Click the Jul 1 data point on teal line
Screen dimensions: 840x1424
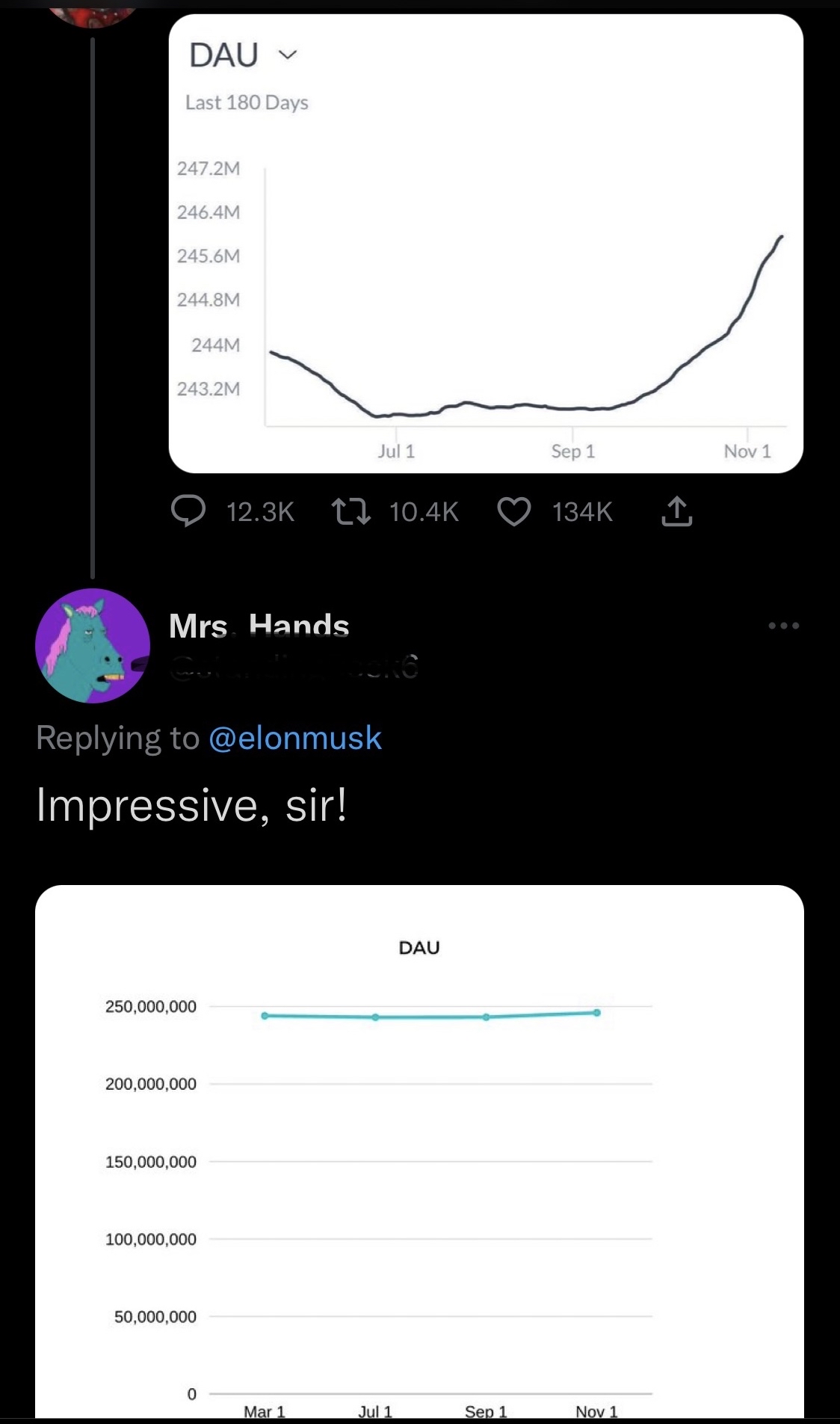coord(375,1017)
